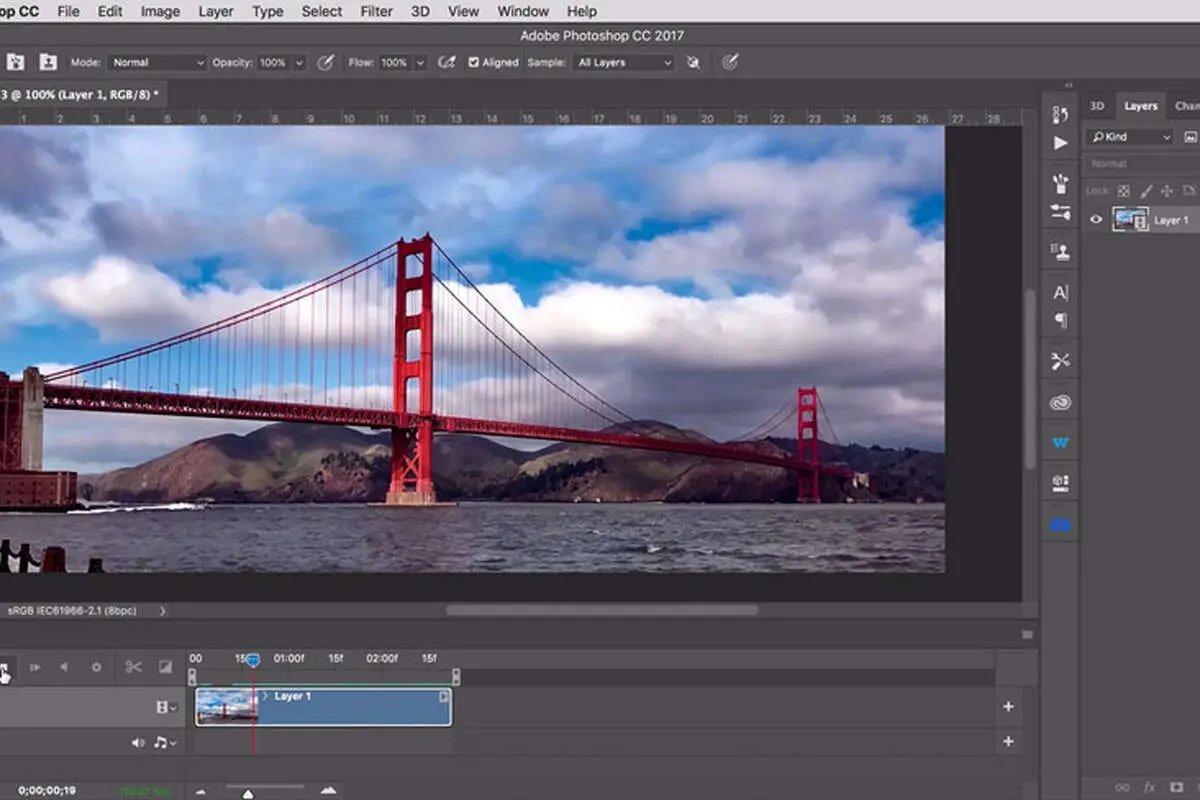Viewport: 1200px width, 800px height.
Task: Open the Actions panel play icon
Action: [x=1060, y=143]
